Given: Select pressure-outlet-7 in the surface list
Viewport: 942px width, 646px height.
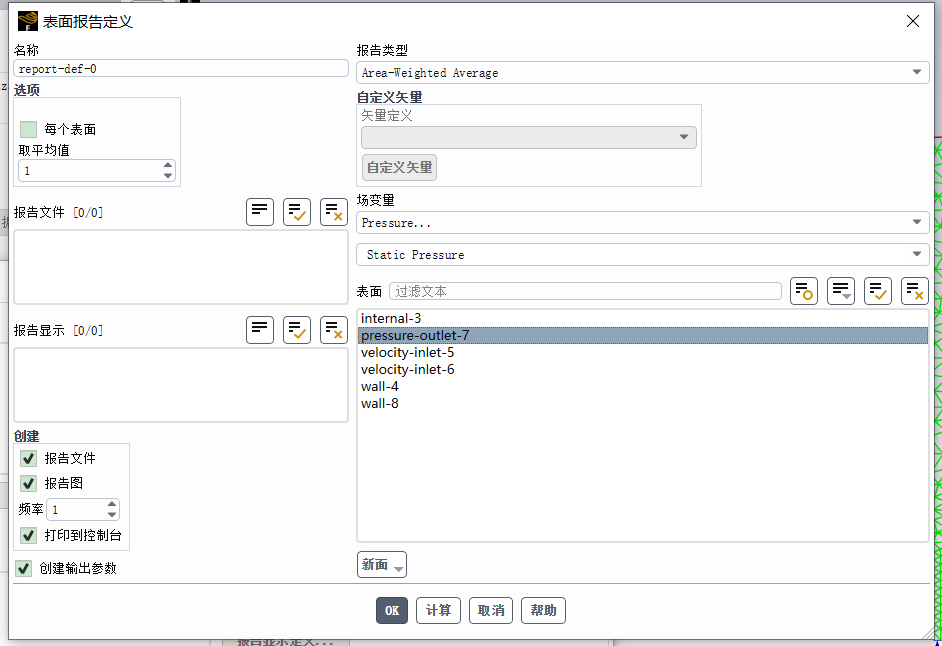Looking at the screenshot, I should click(643, 335).
